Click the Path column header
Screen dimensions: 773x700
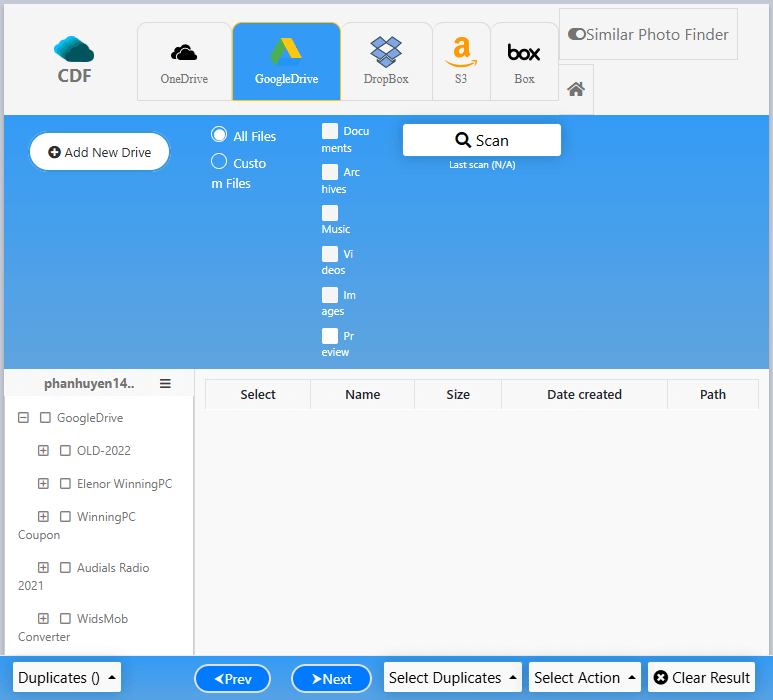point(713,394)
